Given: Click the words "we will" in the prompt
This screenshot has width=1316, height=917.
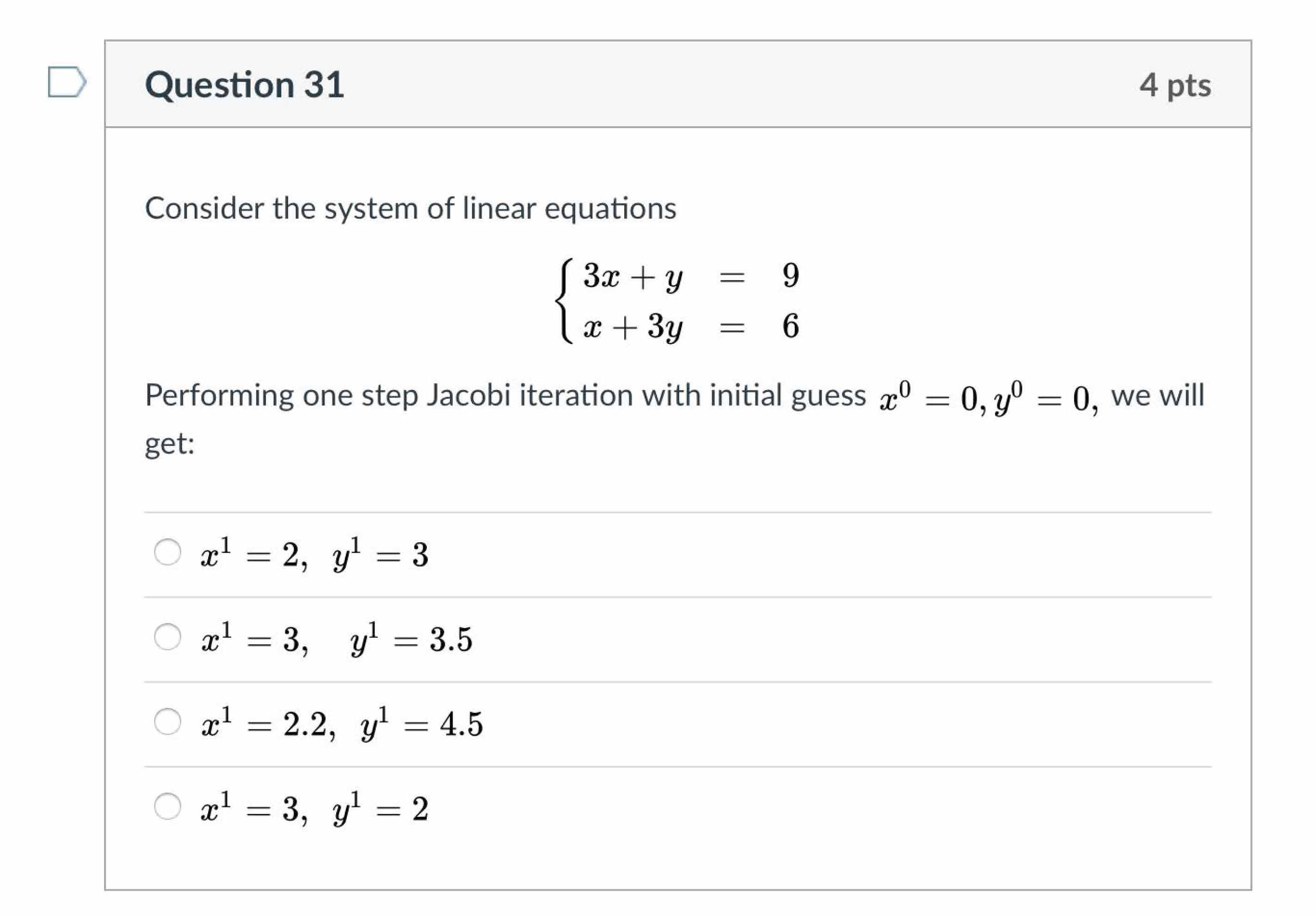Looking at the screenshot, I should [x=1157, y=395].
